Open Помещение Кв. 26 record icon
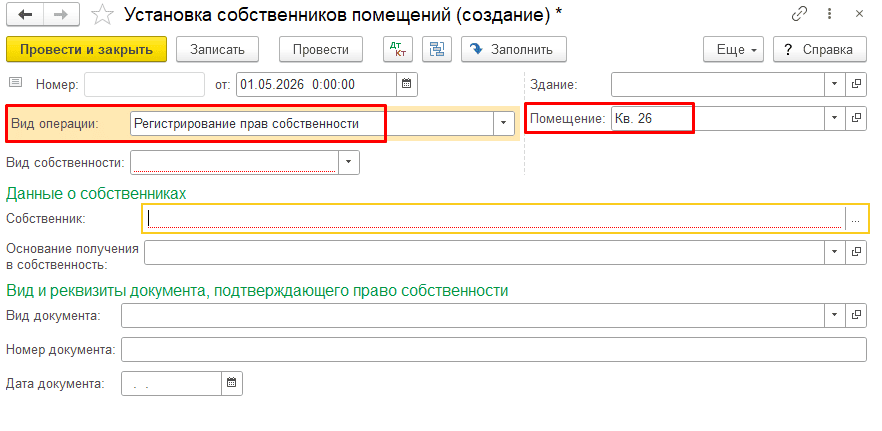The width and height of the screenshot is (882, 431). pyautogui.click(x=856, y=118)
